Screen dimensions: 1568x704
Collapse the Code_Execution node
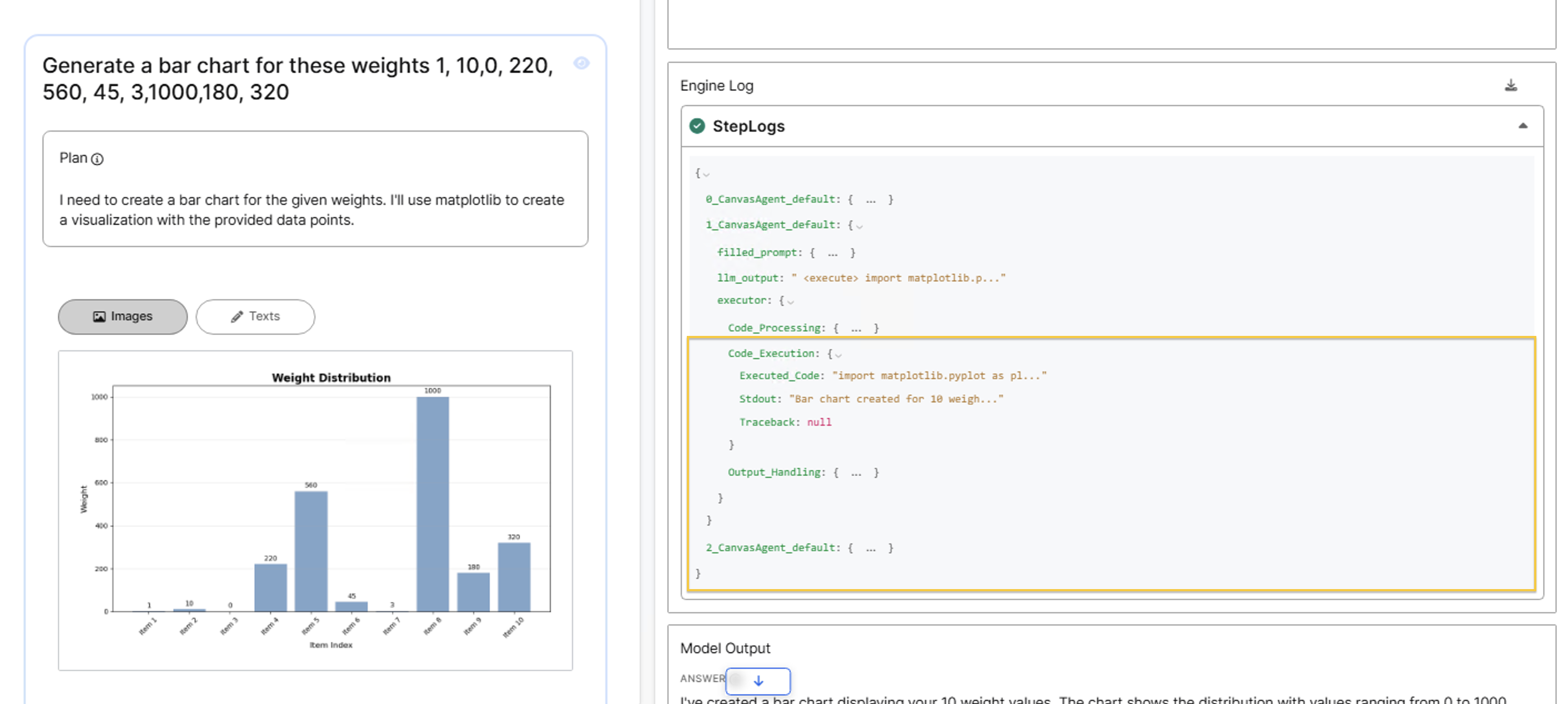[838, 354]
